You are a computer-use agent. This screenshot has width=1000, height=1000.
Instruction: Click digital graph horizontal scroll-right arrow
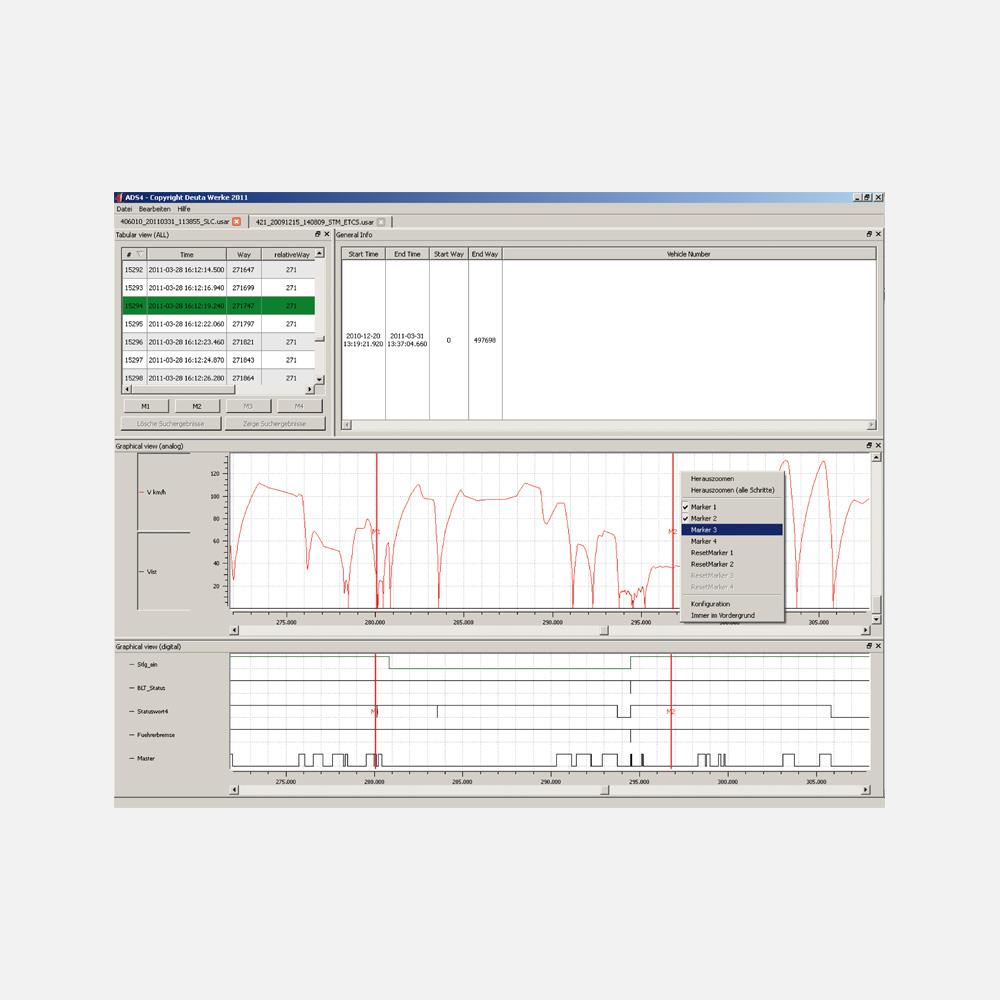click(865, 790)
